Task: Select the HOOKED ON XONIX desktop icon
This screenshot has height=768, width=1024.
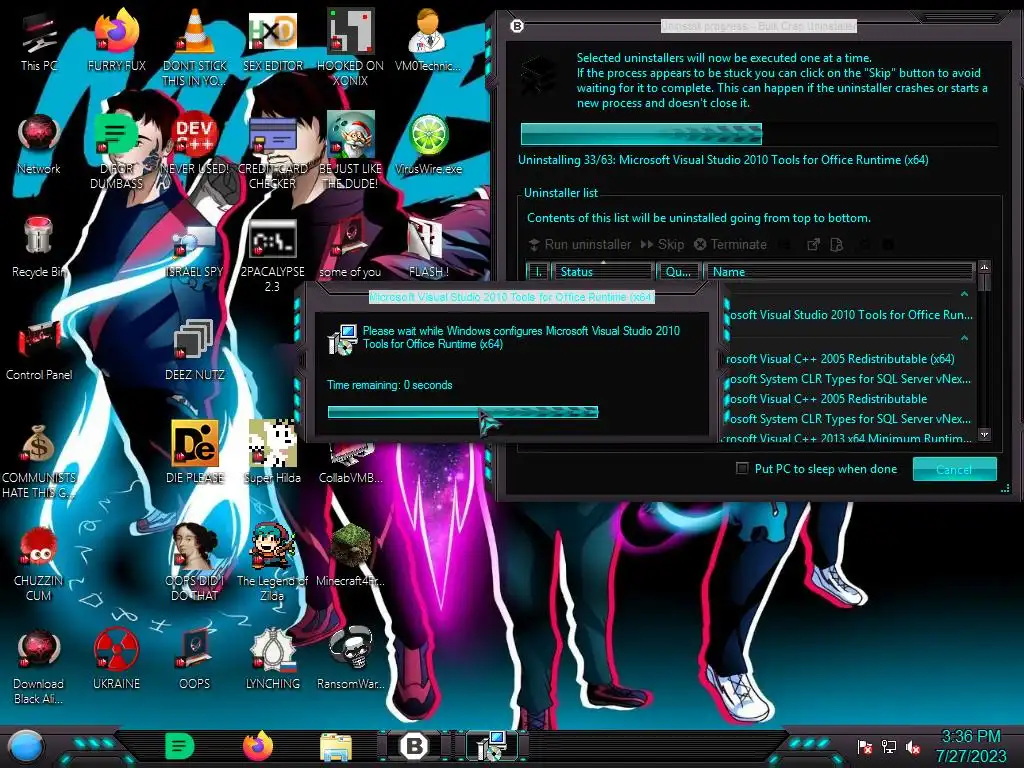Action: [x=351, y=49]
